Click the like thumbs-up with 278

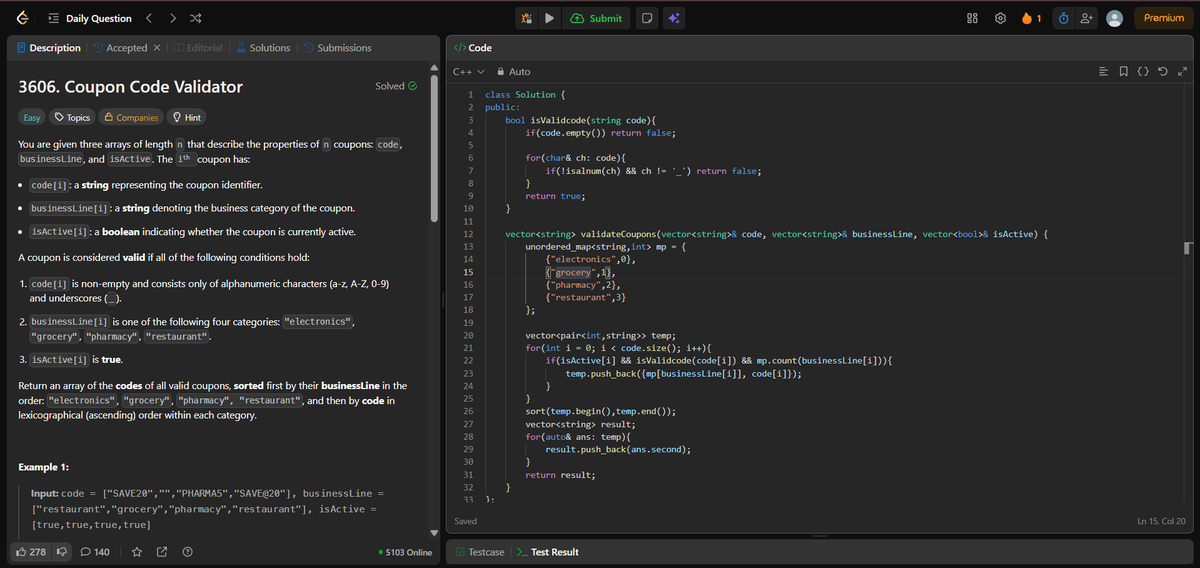[x=30, y=552]
